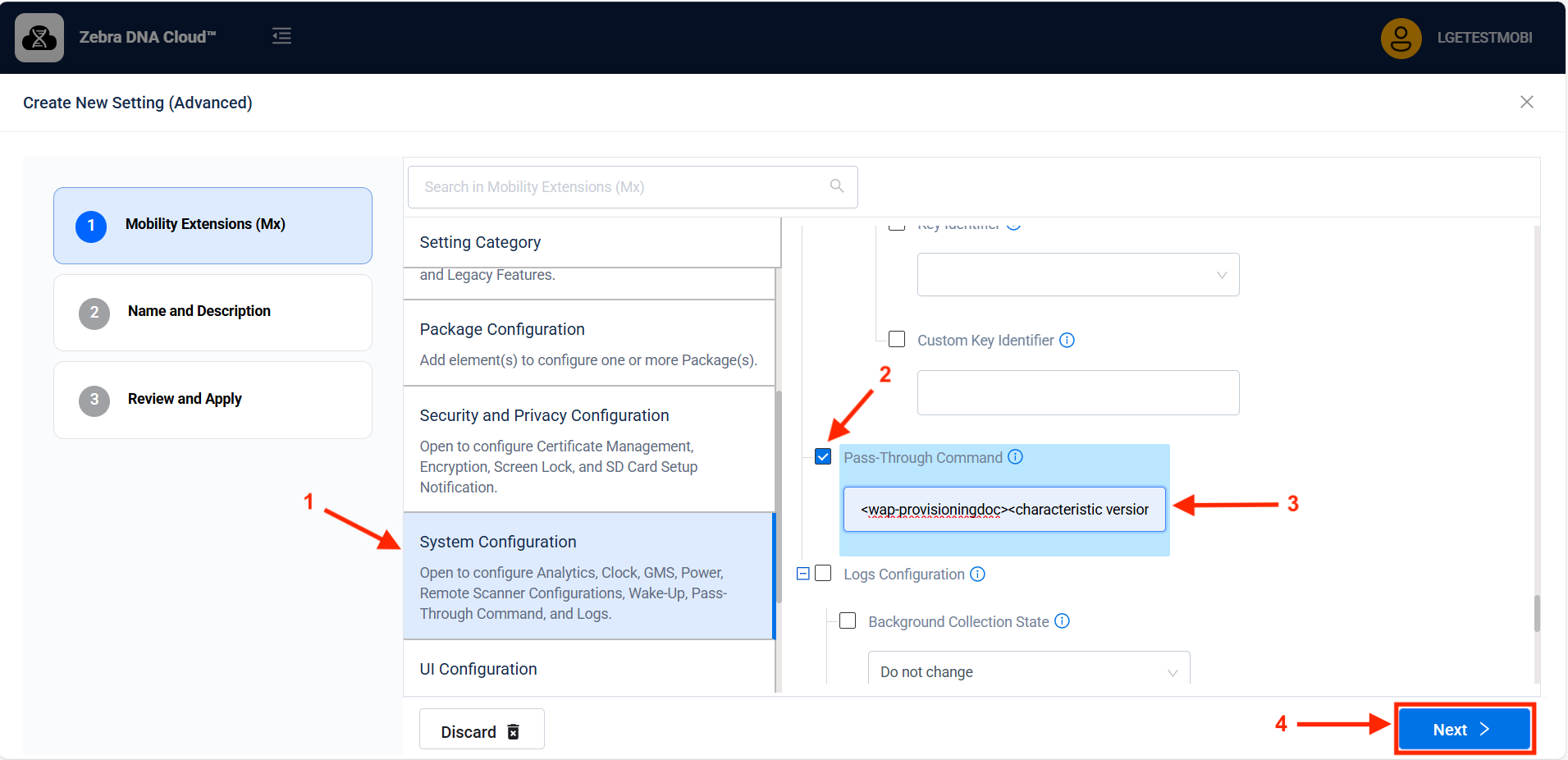Collapse the sidebar menu icon

(x=281, y=36)
